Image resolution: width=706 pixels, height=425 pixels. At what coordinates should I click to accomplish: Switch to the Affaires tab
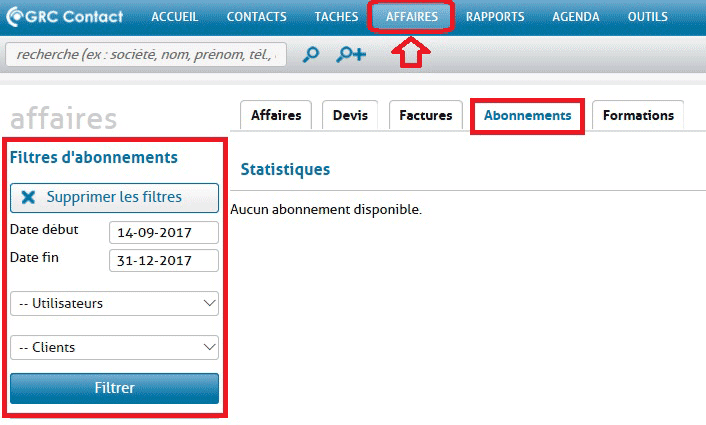coord(277,116)
